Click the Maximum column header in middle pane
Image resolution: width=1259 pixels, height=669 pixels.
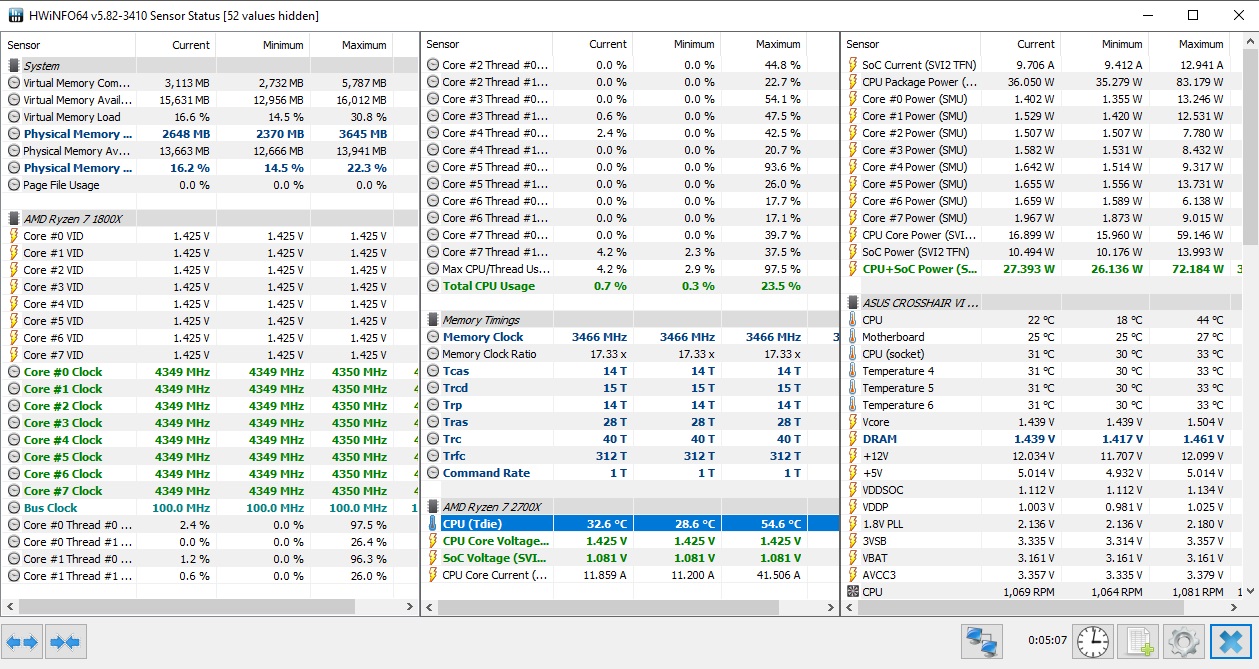pyautogui.click(x=763, y=45)
